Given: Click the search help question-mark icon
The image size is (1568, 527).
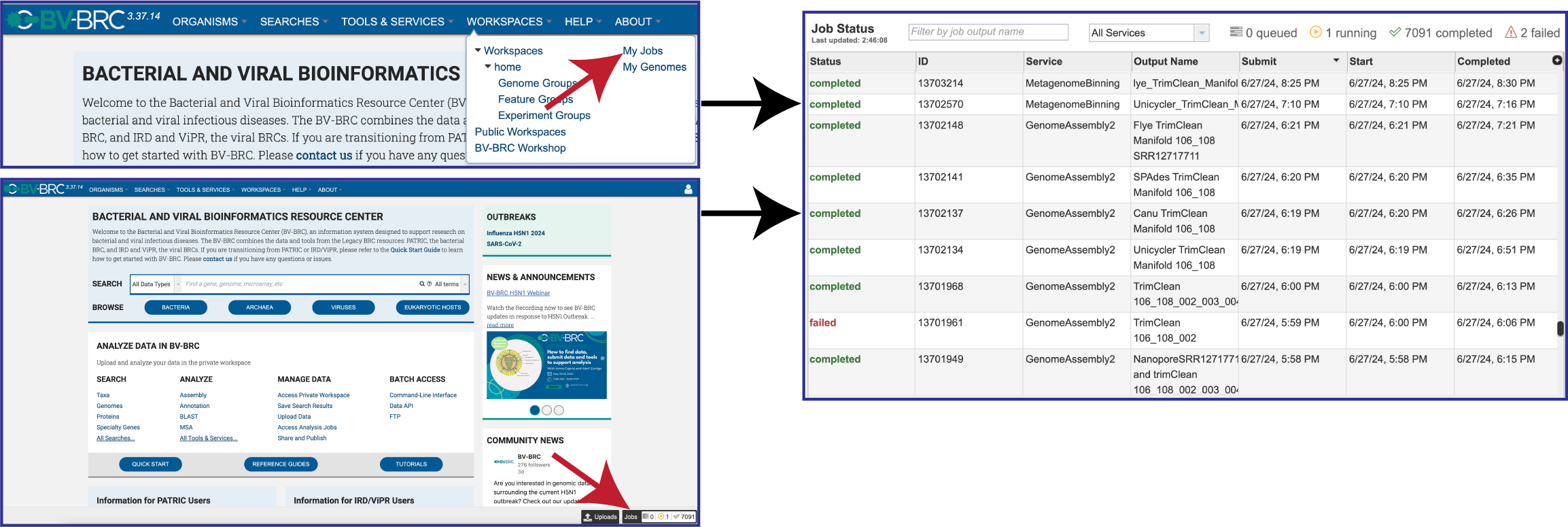Looking at the screenshot, I should [x=430, y=284].
